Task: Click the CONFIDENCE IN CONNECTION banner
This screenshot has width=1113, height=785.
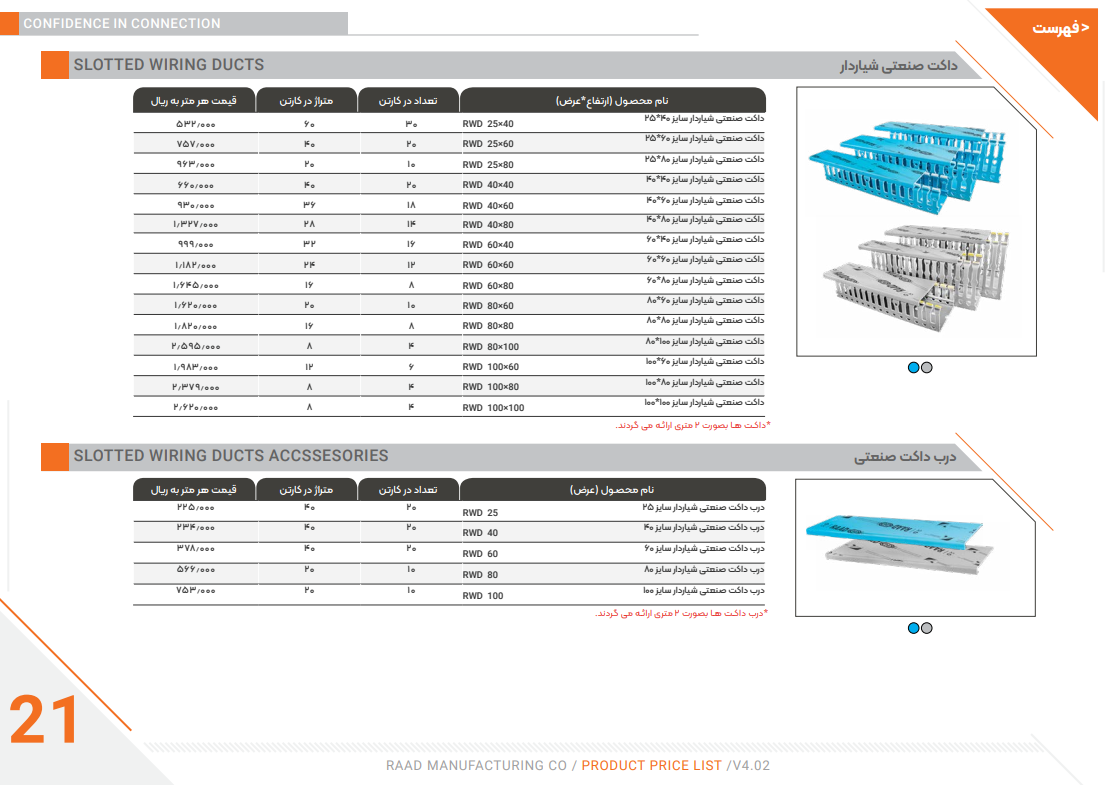Action: 121,23
